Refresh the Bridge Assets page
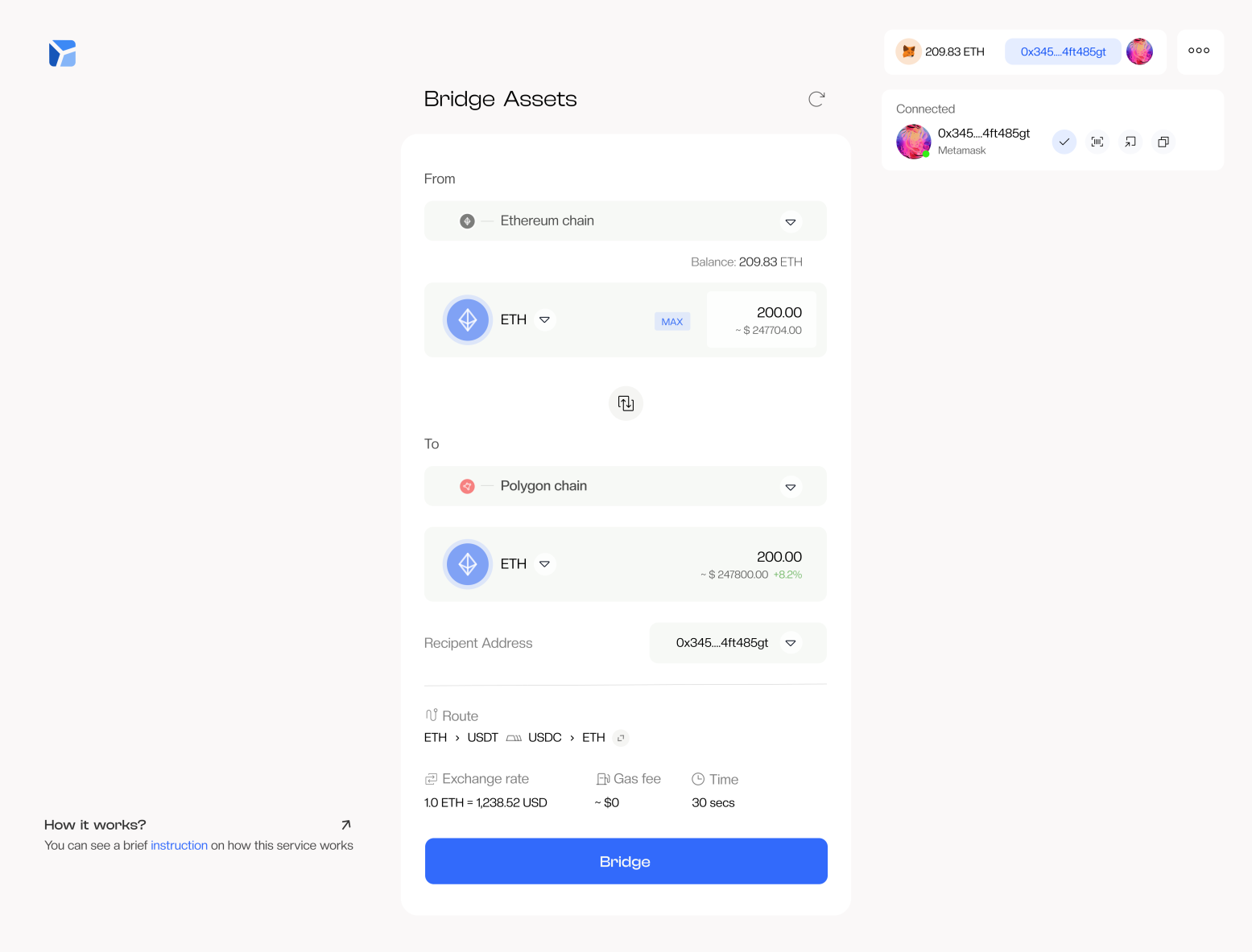The height and width of the screenshot is (952, 1252). coord(816,98)
